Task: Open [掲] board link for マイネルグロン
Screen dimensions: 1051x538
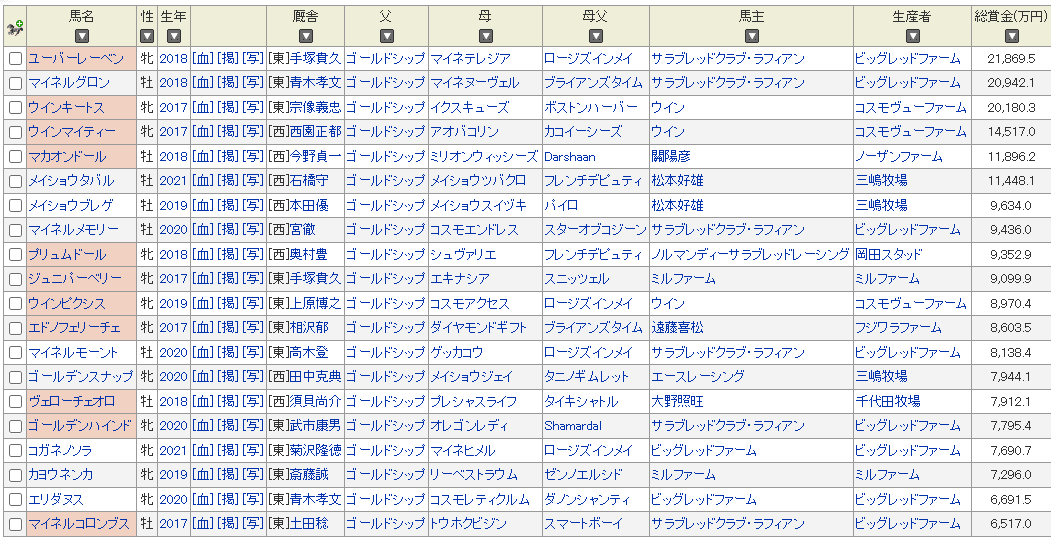Action: [x=228, y=83]
